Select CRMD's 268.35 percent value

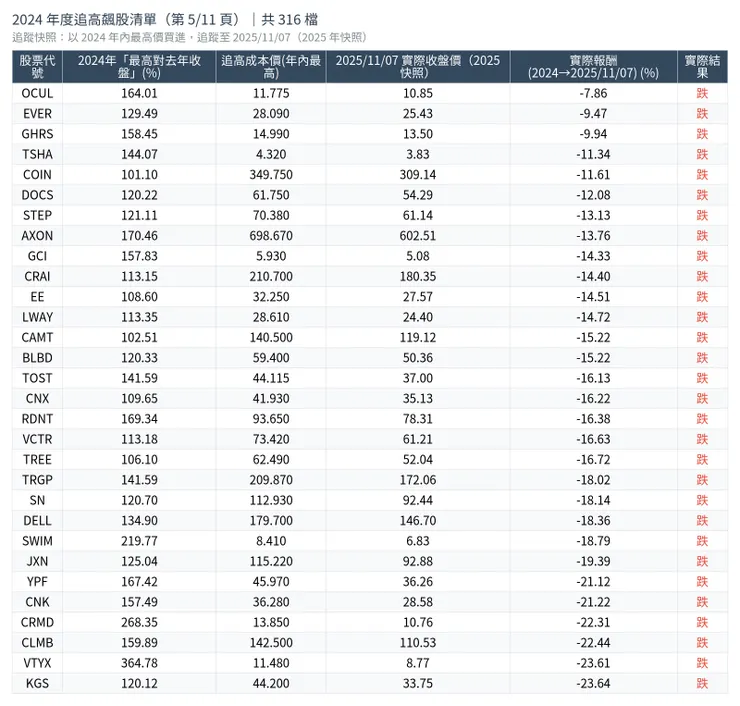click(139, 622)
